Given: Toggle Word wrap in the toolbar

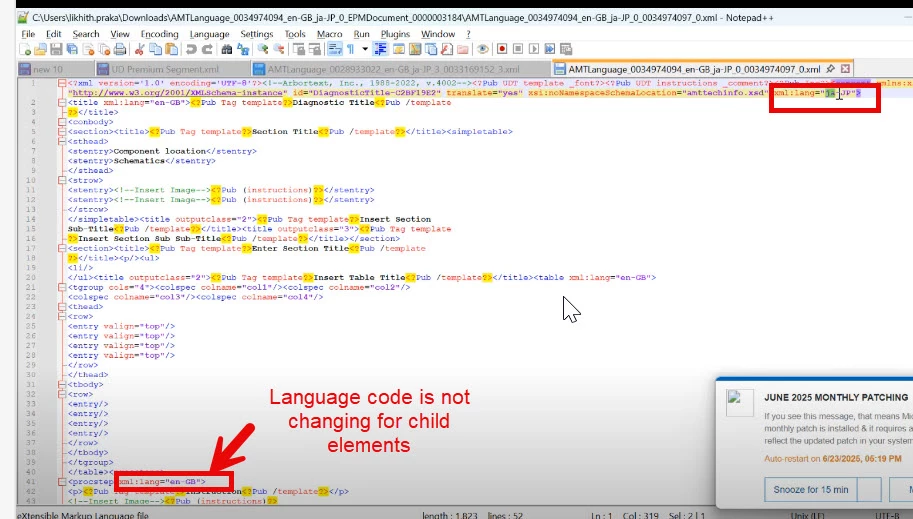Looking at the screenshot, I should tap(335, 49).
